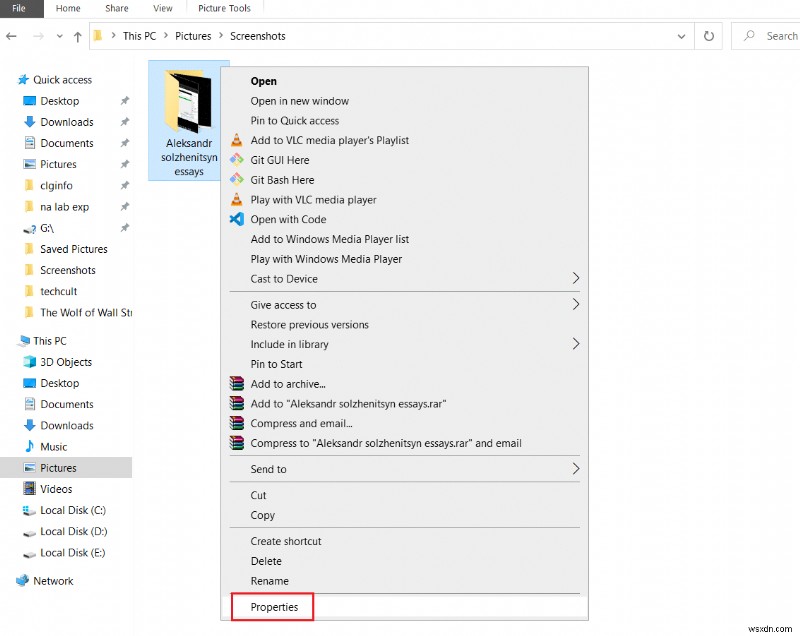Open Downloads under Quick access
The image size is (800, 636).
(67, 122)
